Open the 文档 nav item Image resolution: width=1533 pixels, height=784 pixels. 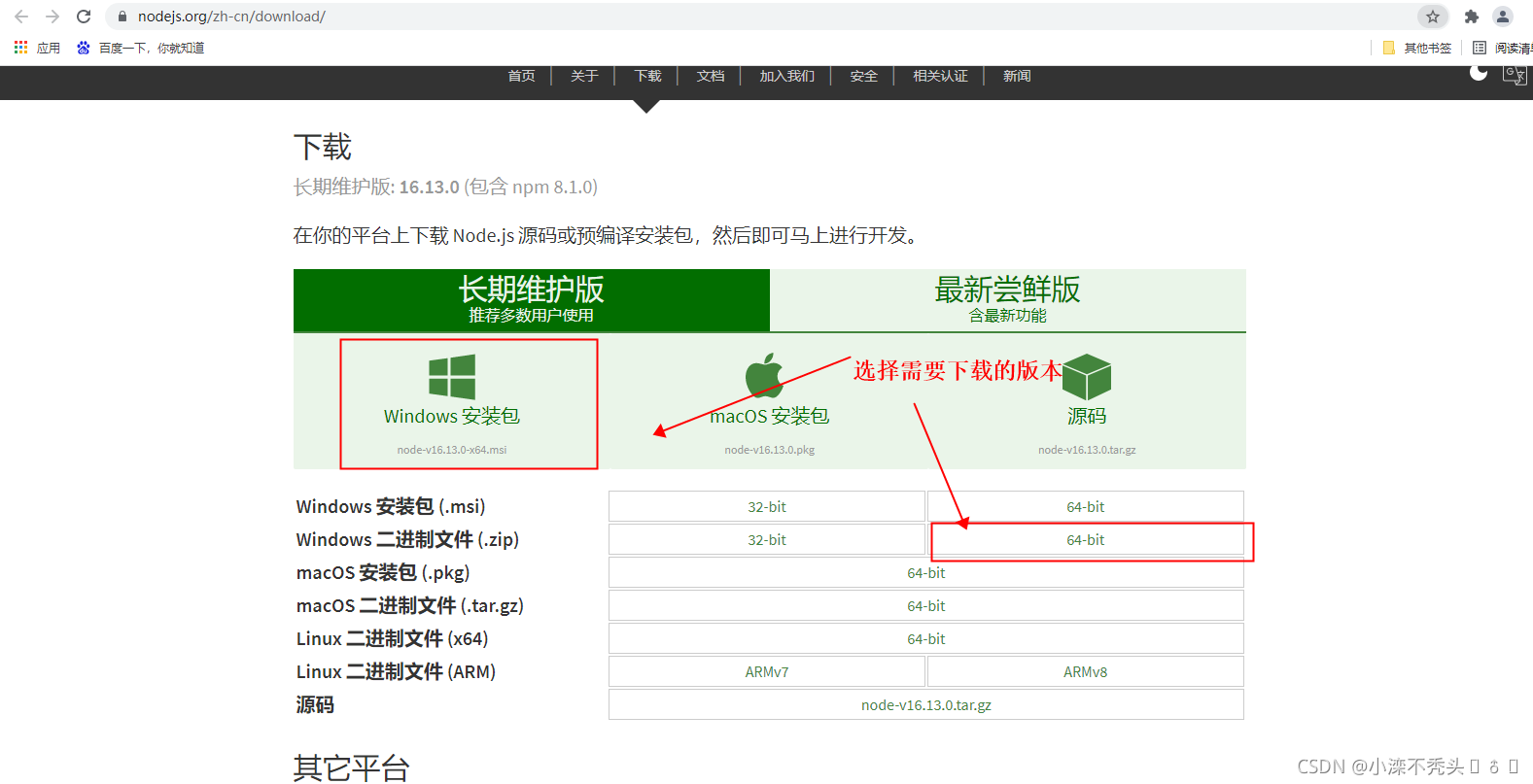pos(711,76)
